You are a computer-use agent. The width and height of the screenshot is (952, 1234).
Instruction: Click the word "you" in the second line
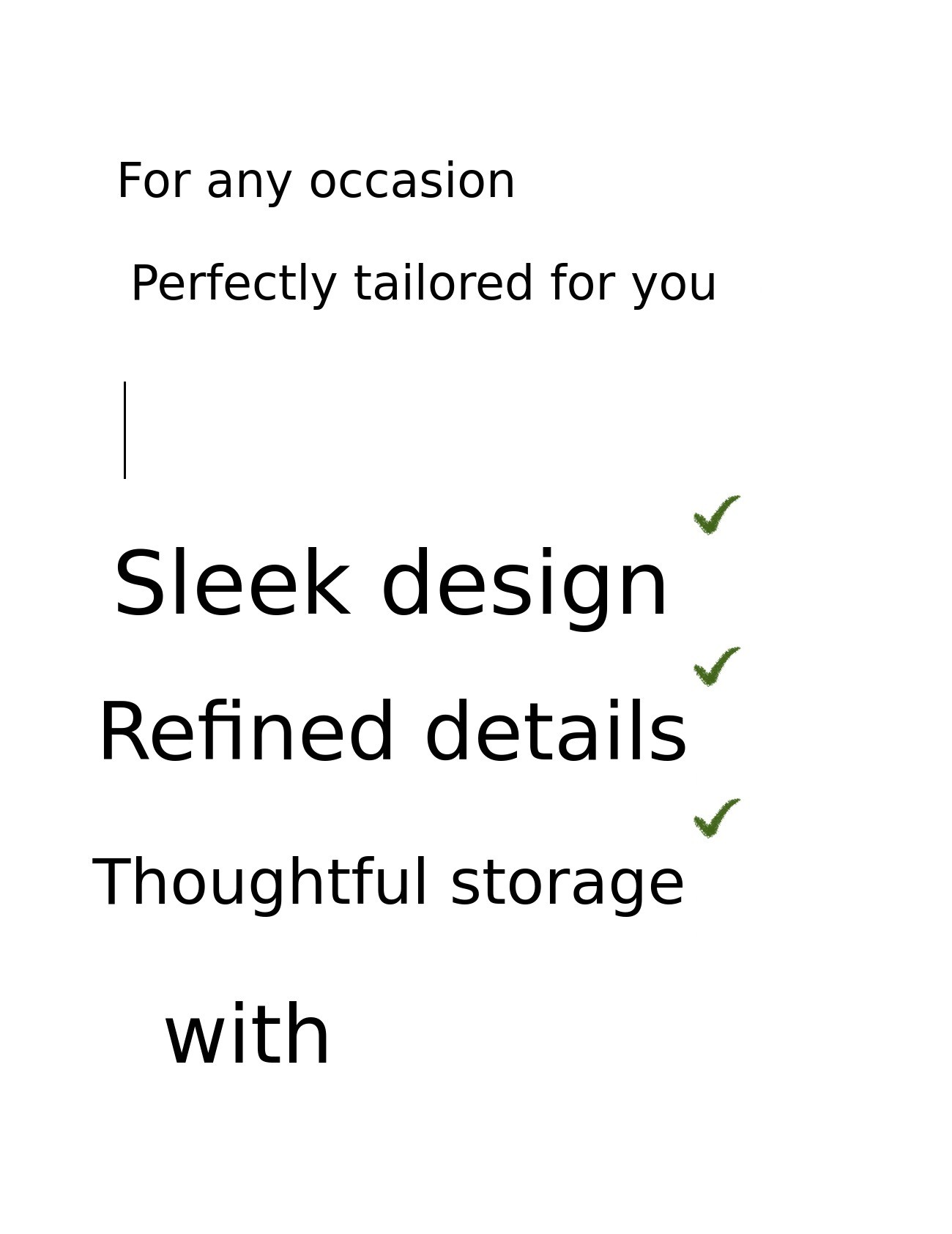674,286
